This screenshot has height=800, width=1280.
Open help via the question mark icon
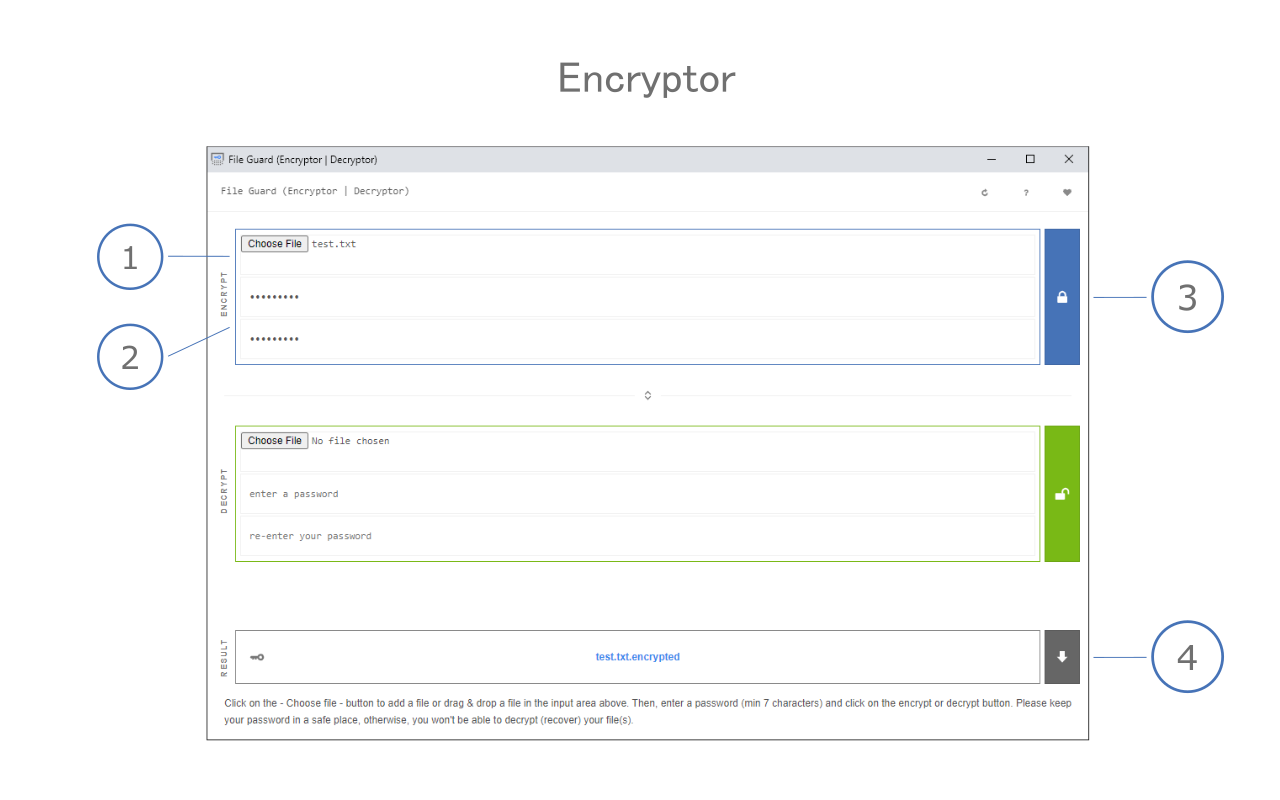1025,192
